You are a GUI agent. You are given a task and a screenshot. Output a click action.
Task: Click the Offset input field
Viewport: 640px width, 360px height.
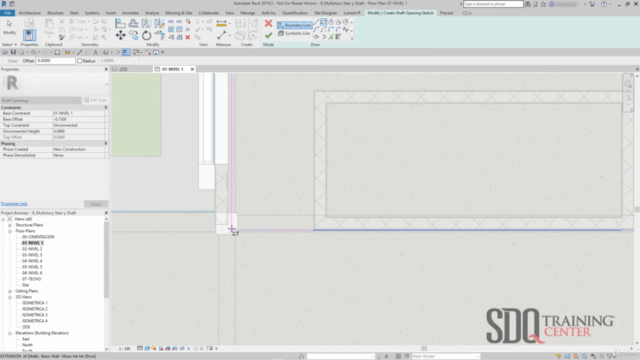tap(56, 61)
